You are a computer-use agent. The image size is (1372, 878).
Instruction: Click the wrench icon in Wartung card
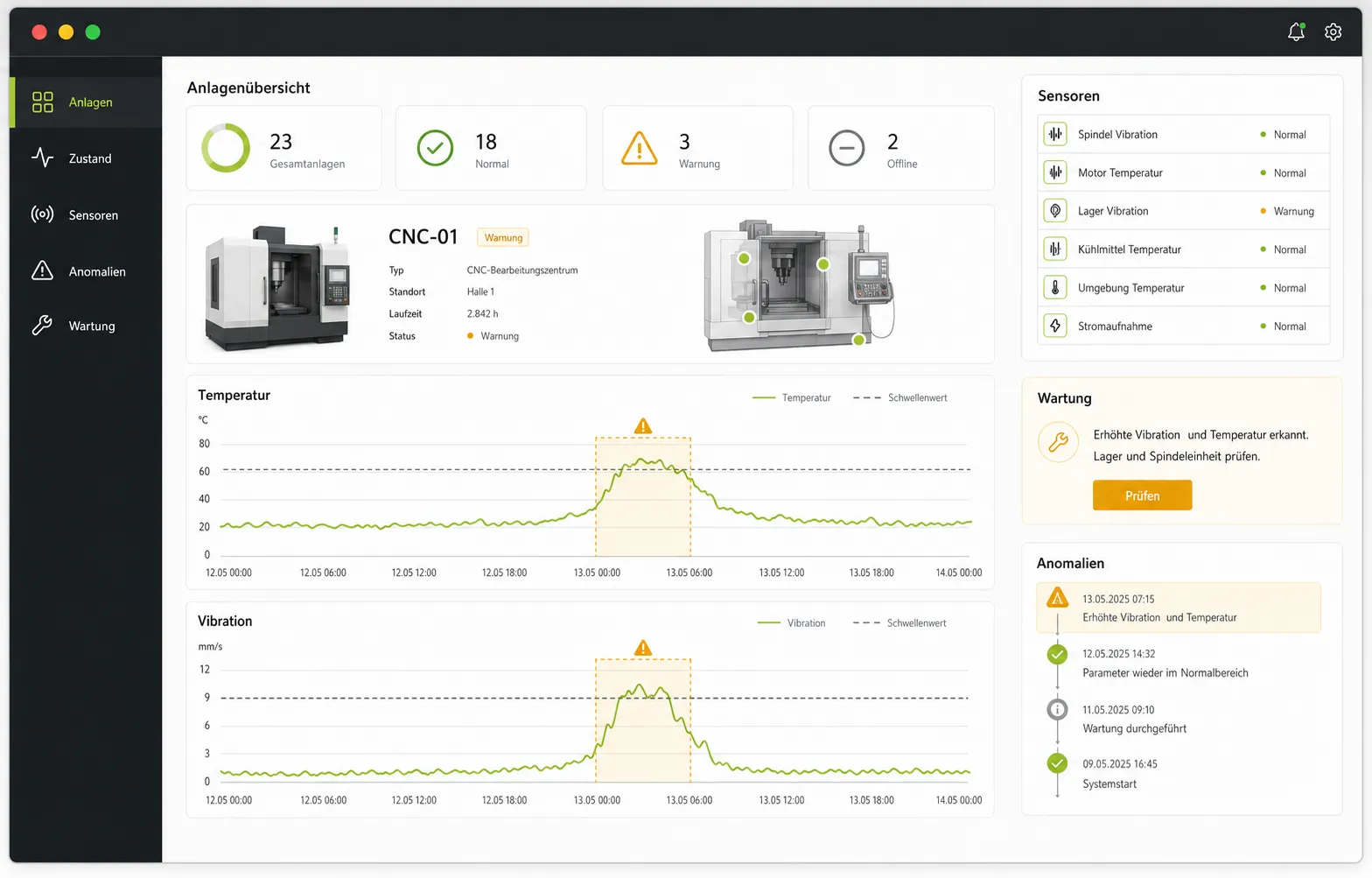tap(1058, 442)
